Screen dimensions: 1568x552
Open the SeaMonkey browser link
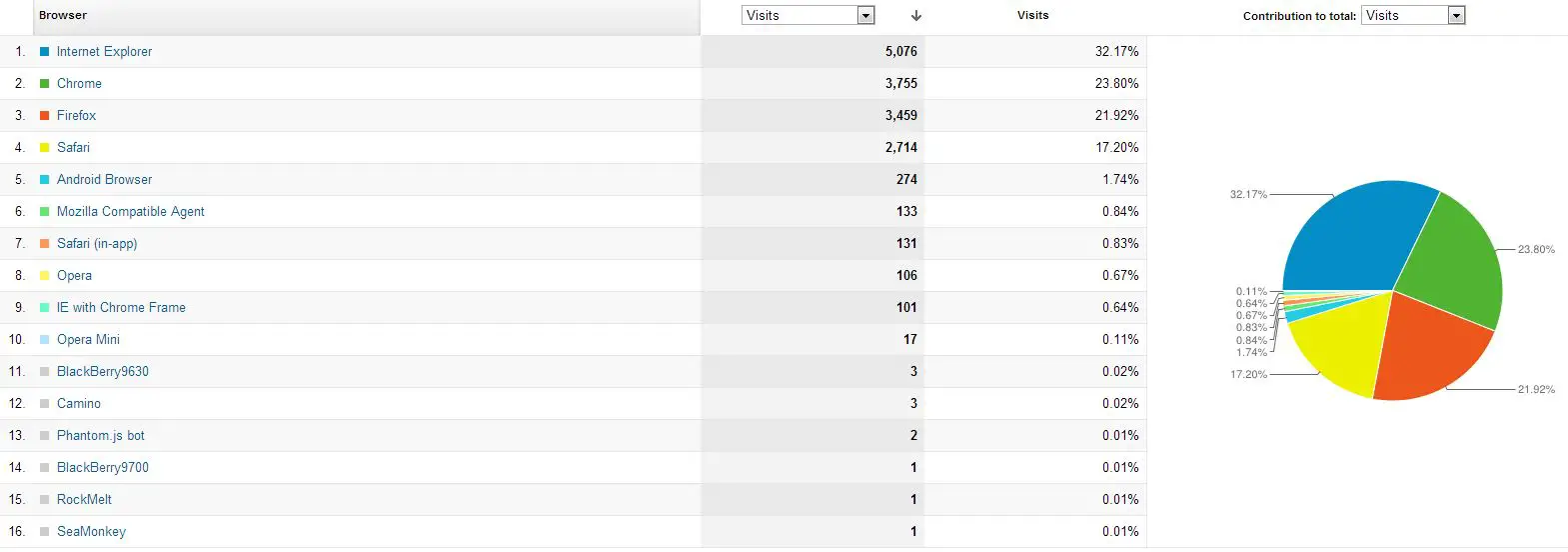click(91, 531)
